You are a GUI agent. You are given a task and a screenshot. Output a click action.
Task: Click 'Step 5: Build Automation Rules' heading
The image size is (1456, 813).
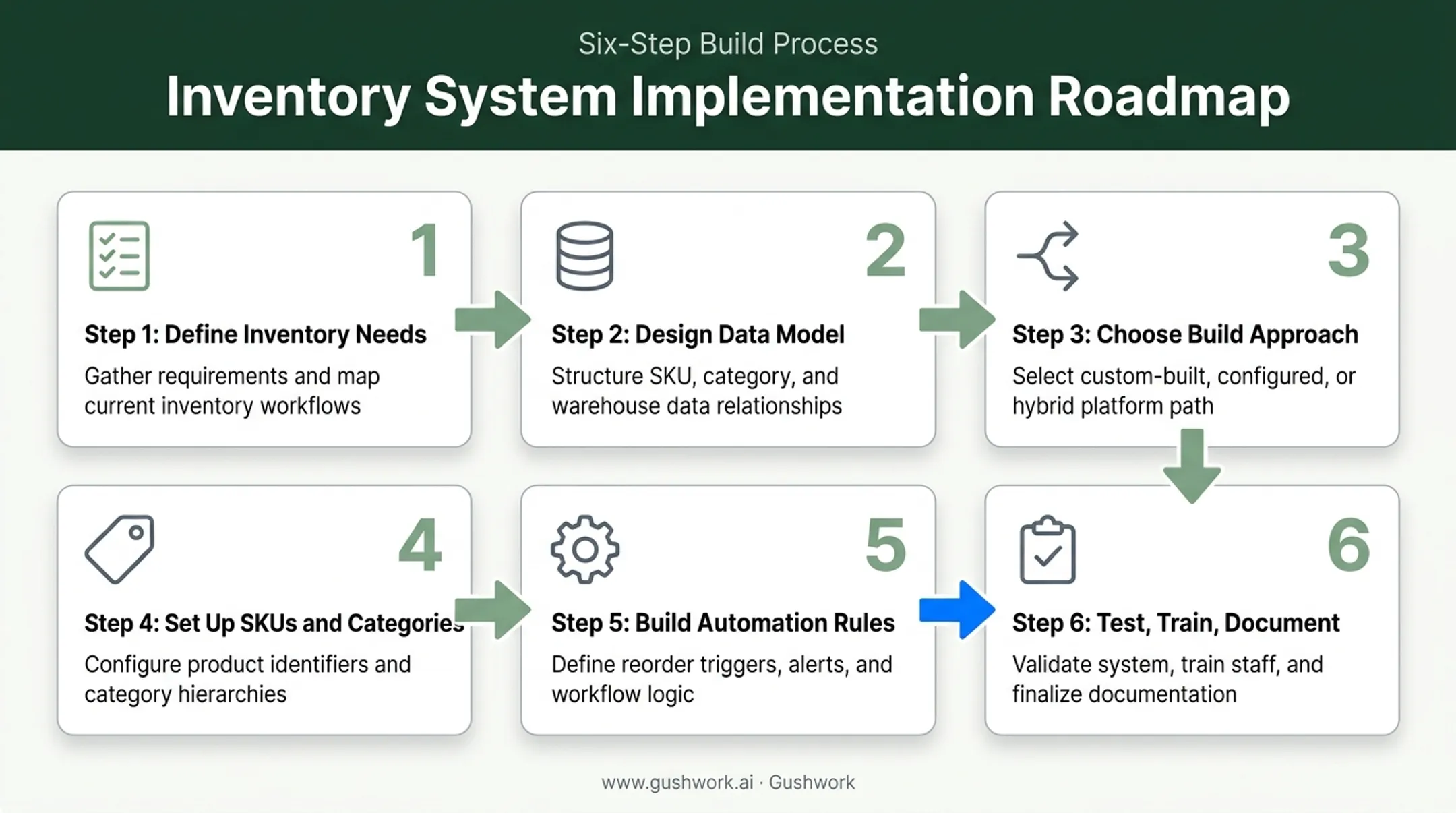pyautogui.click(x=723, y=624)
